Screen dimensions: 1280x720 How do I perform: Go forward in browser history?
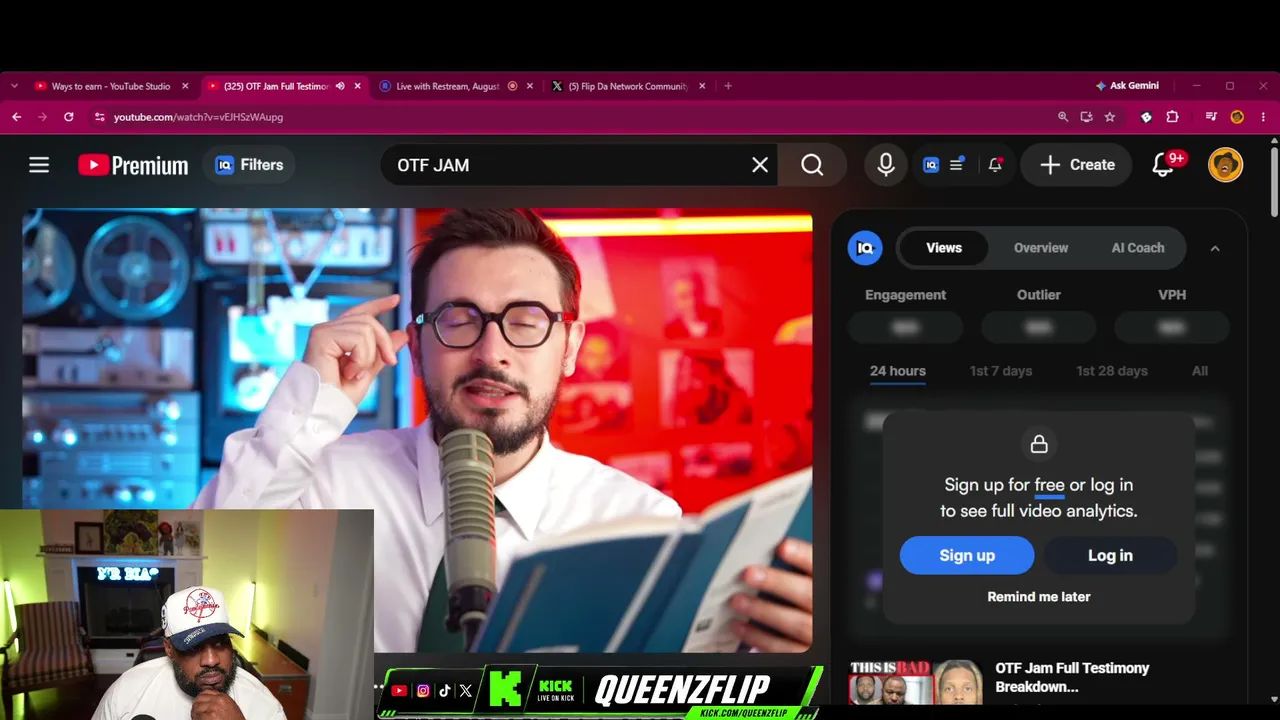tap(42, 117)
